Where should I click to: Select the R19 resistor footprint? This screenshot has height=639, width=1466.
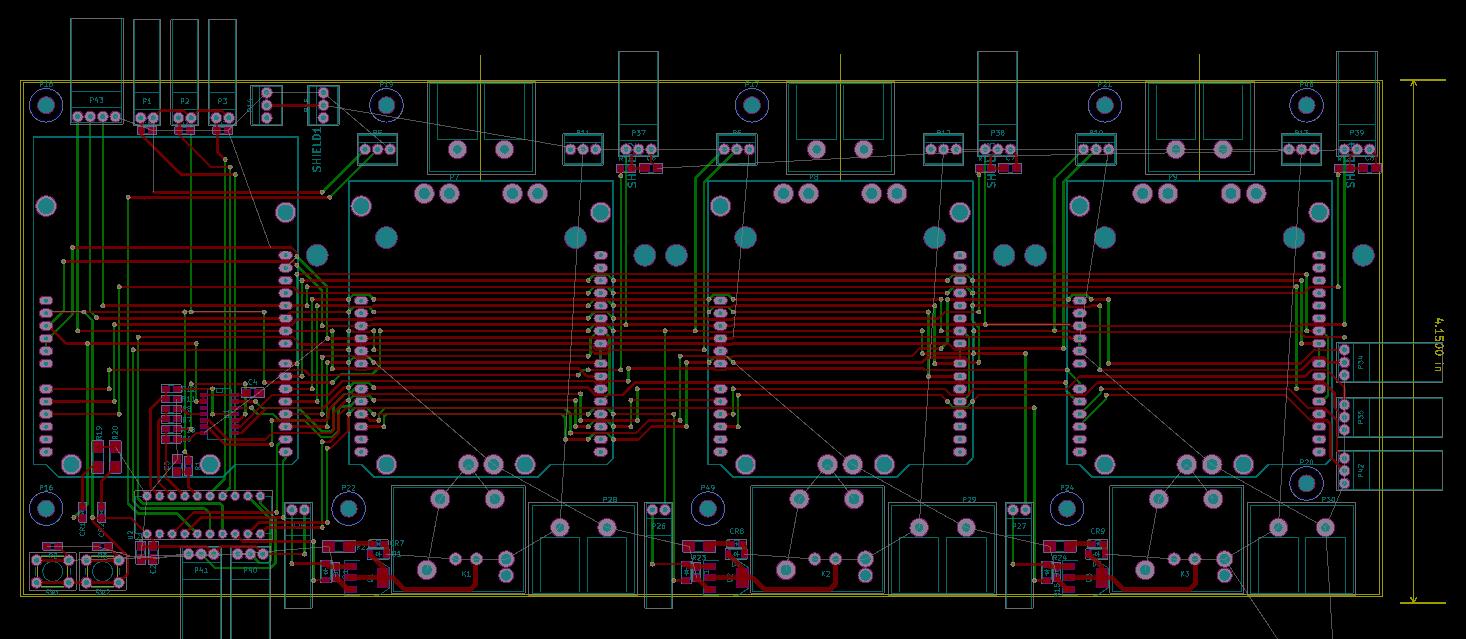pyautogui.click(x=98, y=457)
